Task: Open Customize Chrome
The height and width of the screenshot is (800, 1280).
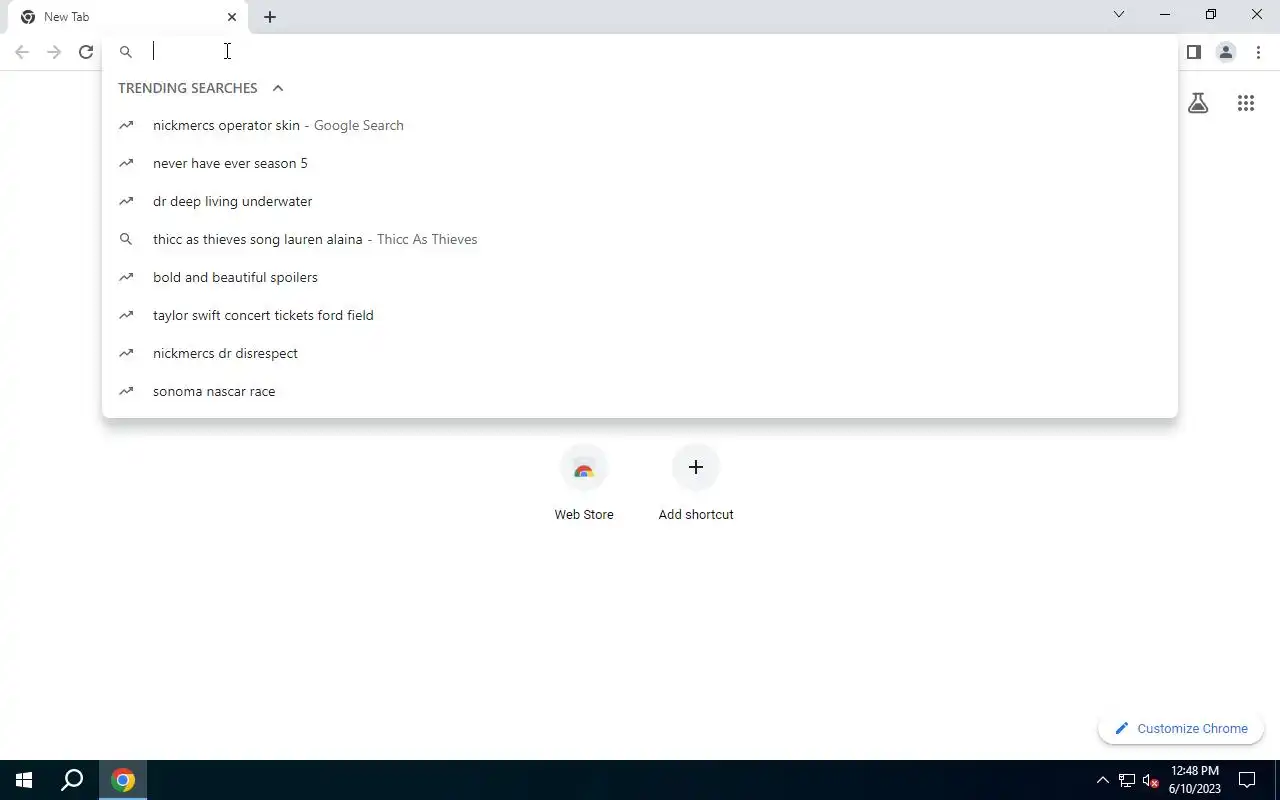Action: click(x=1181, y=728)
